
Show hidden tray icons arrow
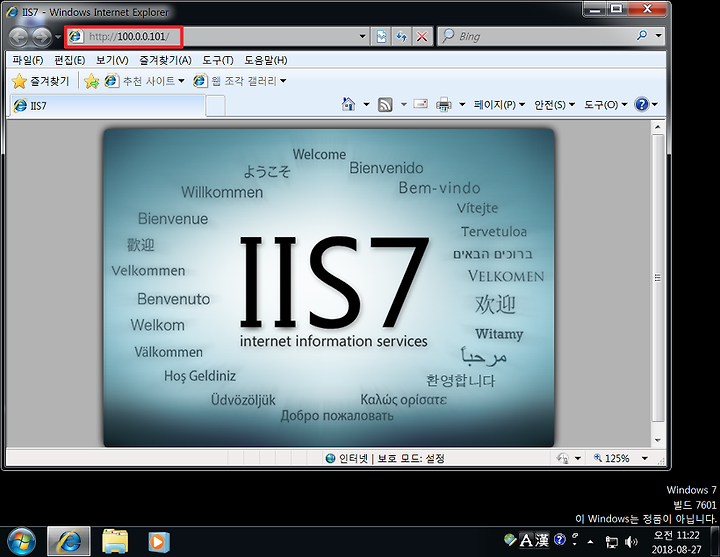click(591, 542)
